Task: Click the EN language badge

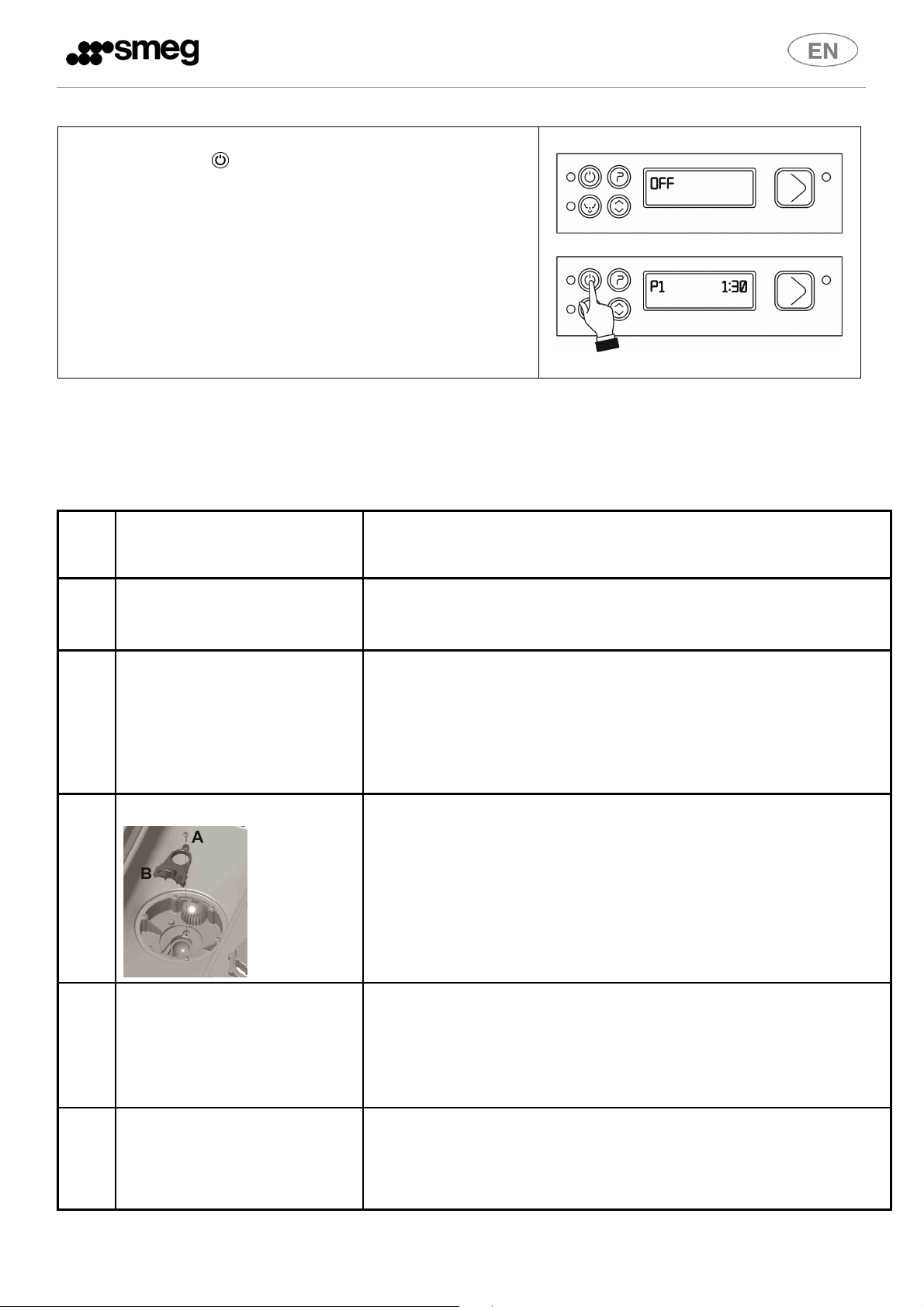Action: pos(823,51)
